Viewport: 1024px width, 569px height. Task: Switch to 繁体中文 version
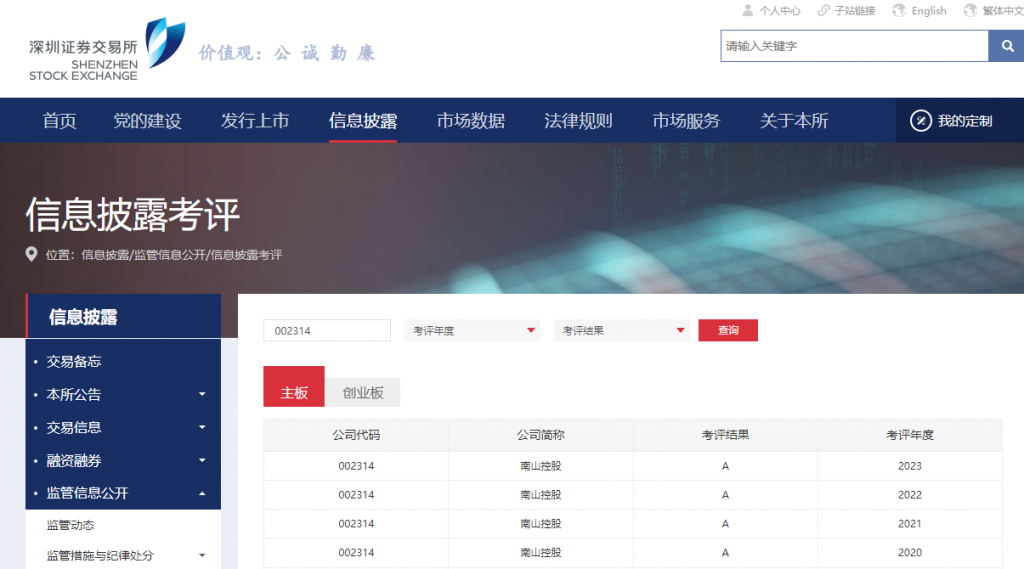992,11
